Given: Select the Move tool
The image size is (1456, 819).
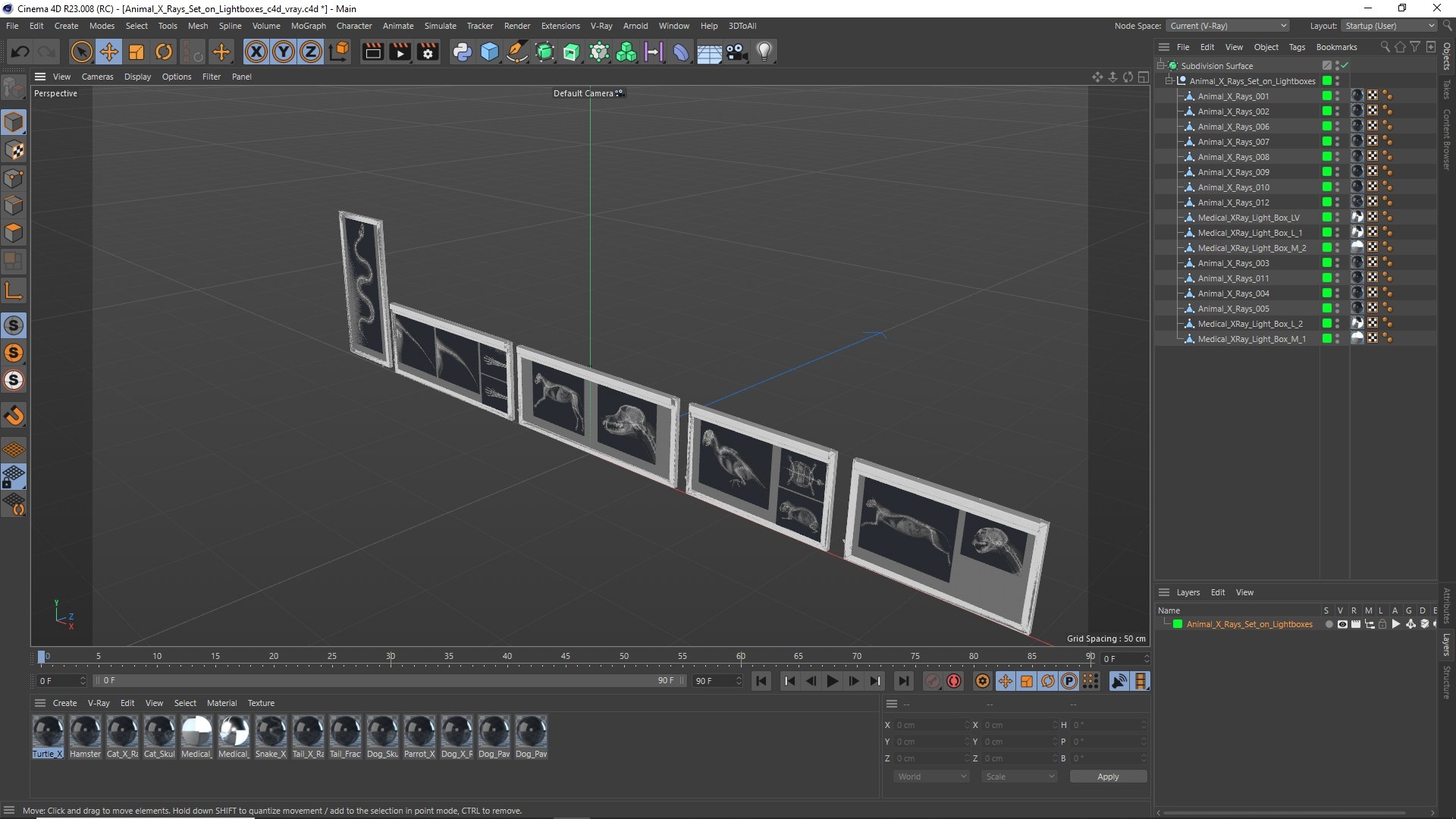Looking at the screenshot, I should pyautogui.click(x=109, y=52).
